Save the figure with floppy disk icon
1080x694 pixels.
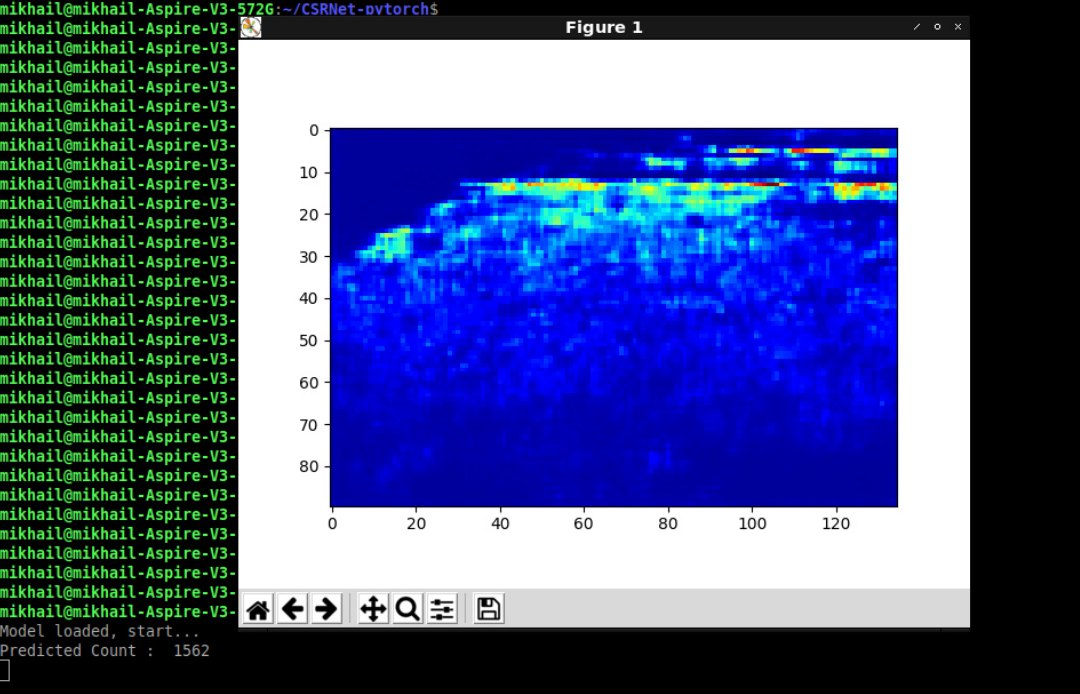(x=488, y=608)
